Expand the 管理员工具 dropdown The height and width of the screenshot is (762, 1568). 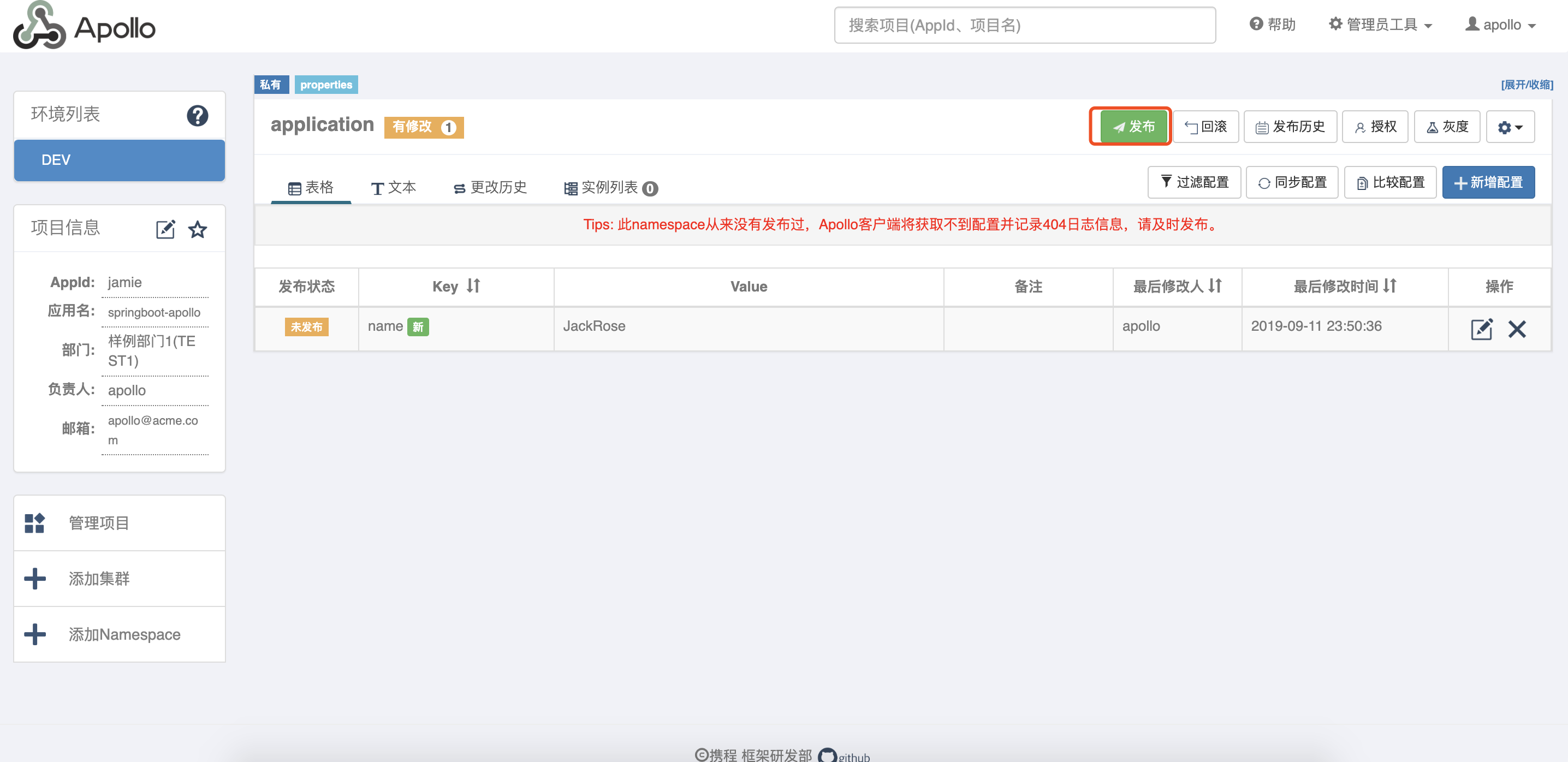[1380, 25]
